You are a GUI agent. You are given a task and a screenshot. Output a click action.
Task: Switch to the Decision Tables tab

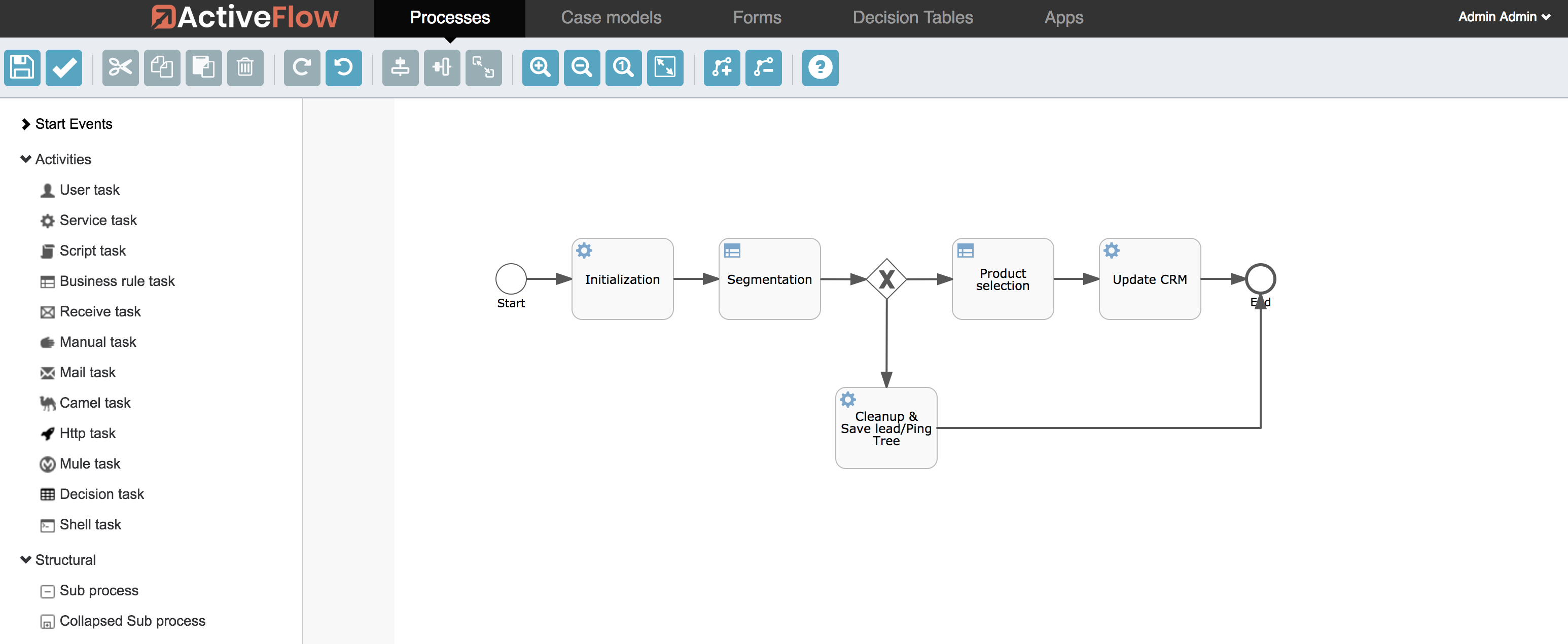tap(912, 18)
